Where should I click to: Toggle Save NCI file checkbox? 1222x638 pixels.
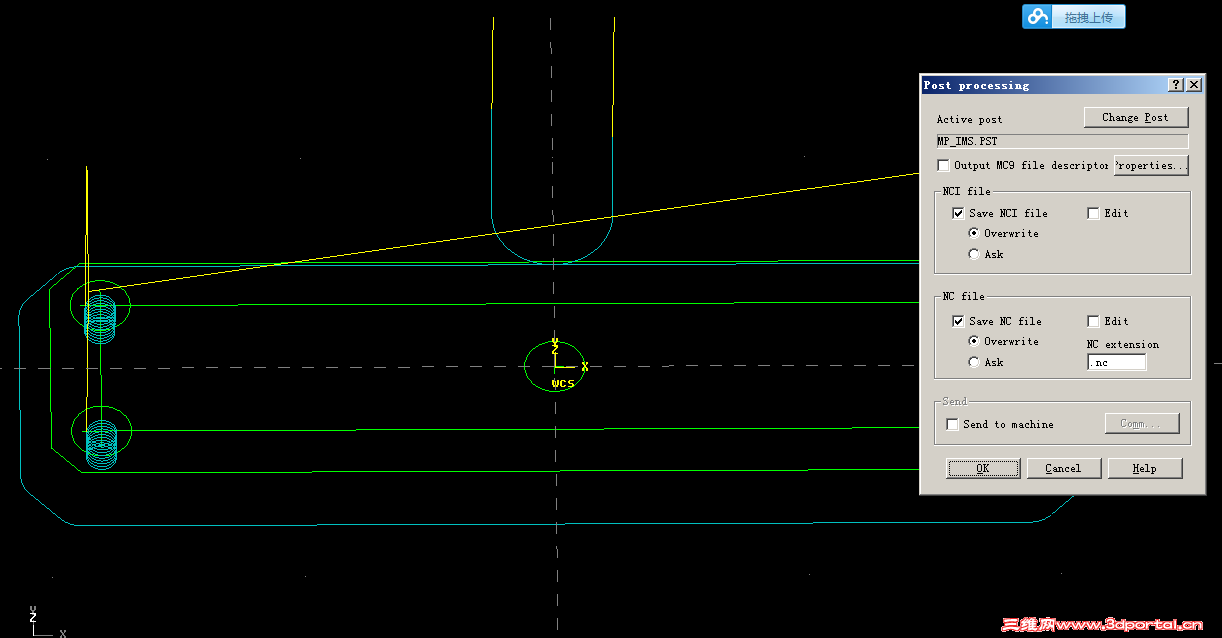point(958,213)
